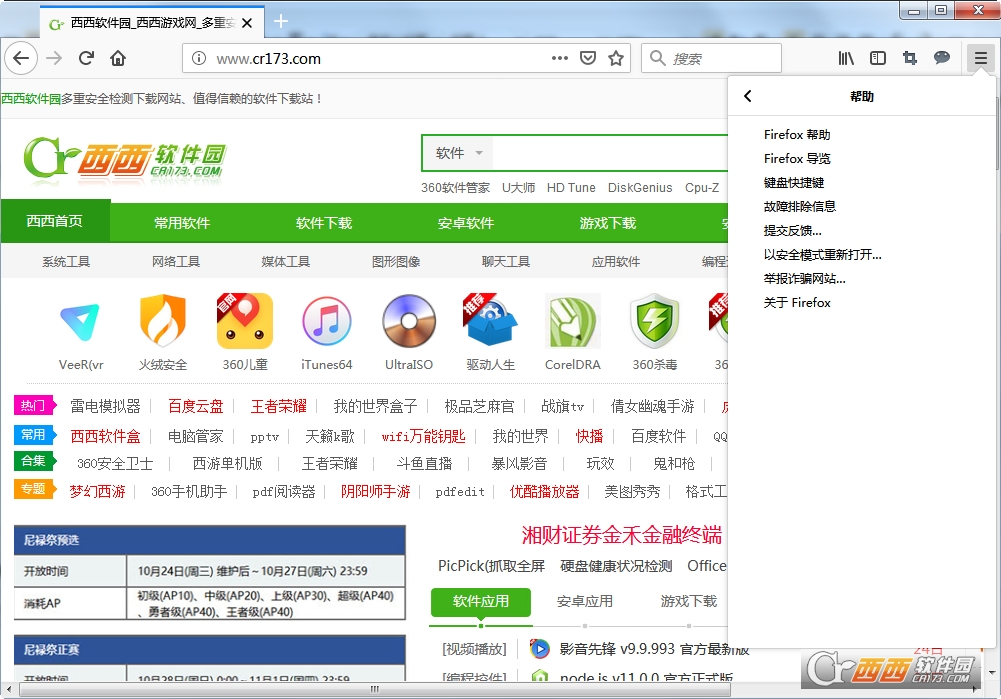Open 关于 Firefox menu entry
Image resolution: width=1001 pixels, height=699 pixels.
pyautogui.click(x=797, y=303)
